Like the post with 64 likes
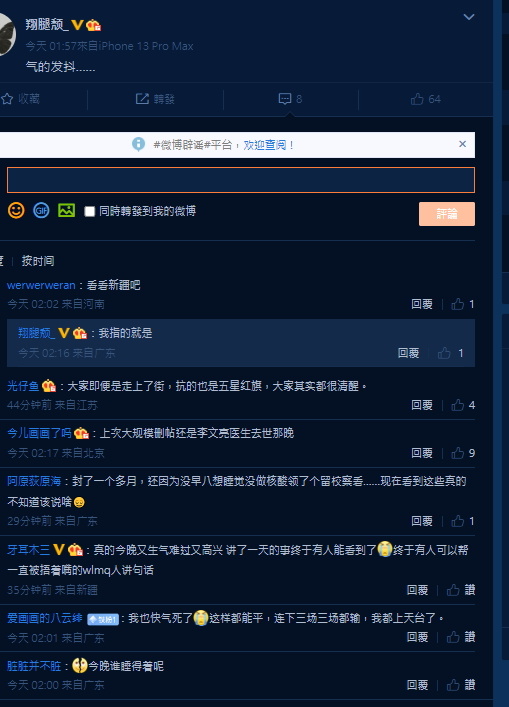The image size is (509, 707). [x=426, y=99]
